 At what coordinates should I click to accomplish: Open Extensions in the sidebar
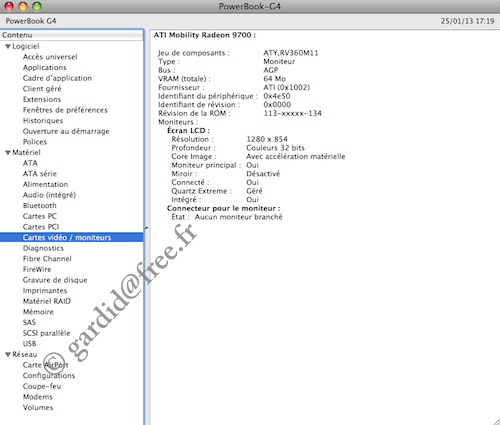(x=42, y=99)
